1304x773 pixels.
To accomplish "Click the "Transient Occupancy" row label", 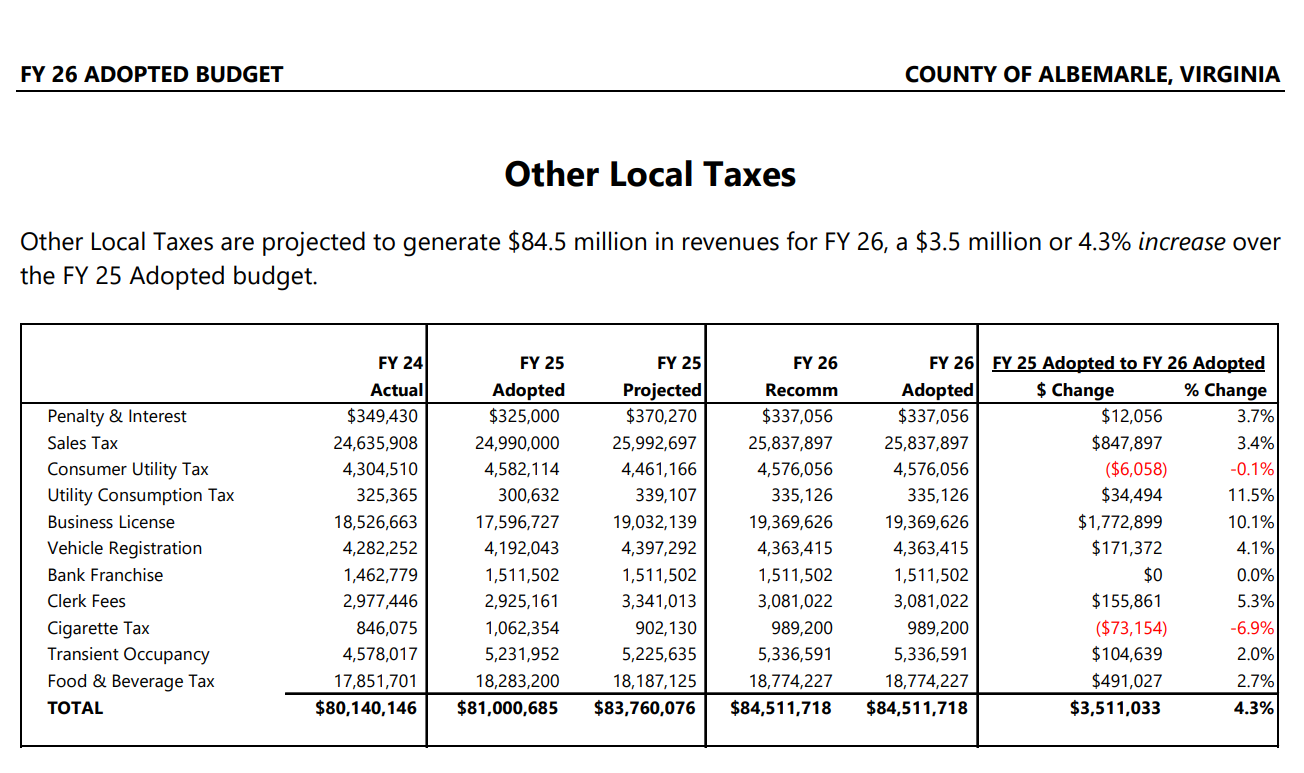I will point(129,654).
